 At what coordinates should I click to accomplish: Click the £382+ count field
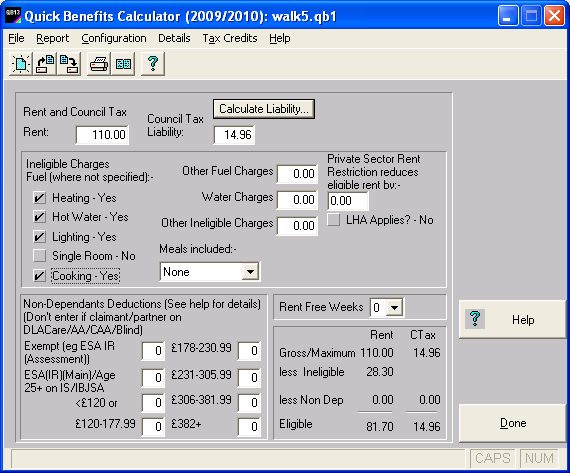pos(249,426)
